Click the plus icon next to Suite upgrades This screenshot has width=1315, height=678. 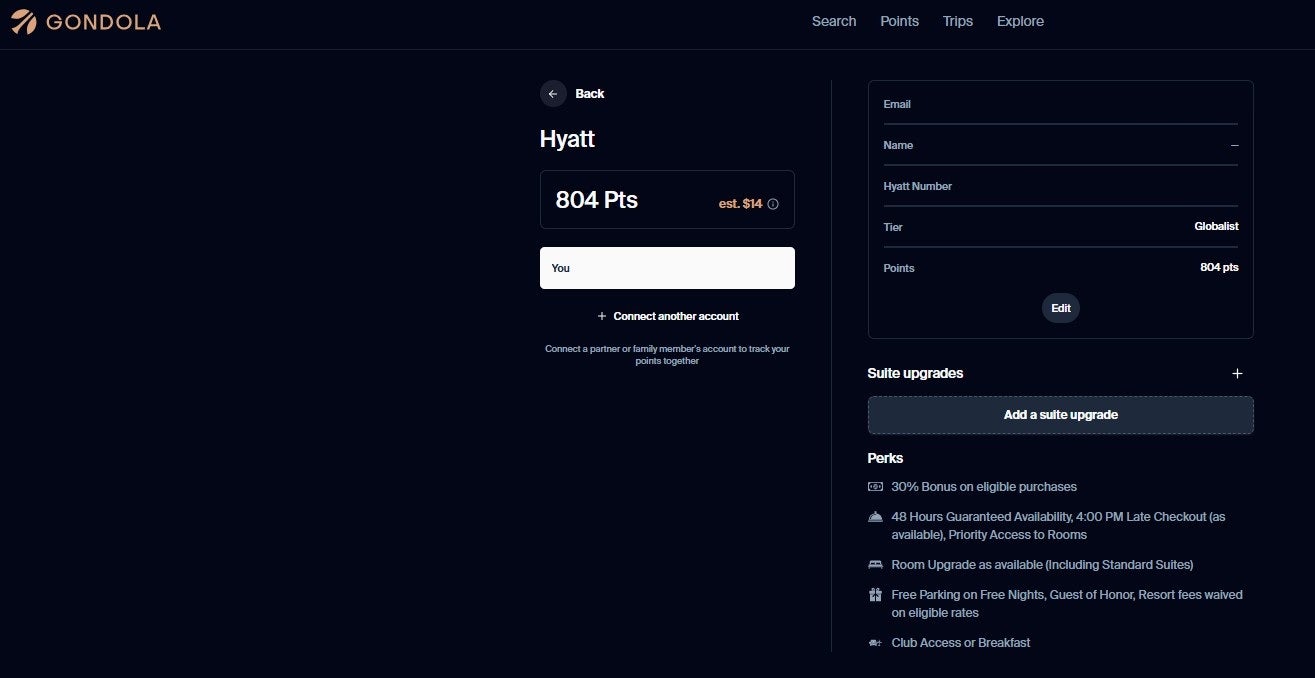pyautogui.click(x=1237, y=373)
